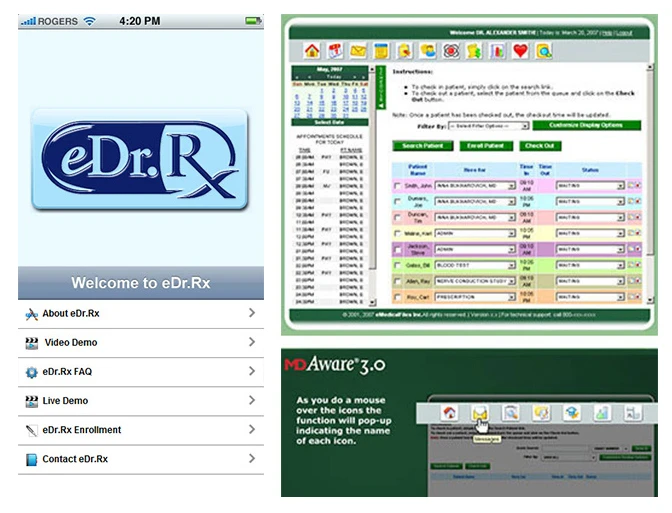This screenshot has height=513, width=672.
Task: Click yellow chat icon in MDAware toolbar
Action: (x=541, y=413)
